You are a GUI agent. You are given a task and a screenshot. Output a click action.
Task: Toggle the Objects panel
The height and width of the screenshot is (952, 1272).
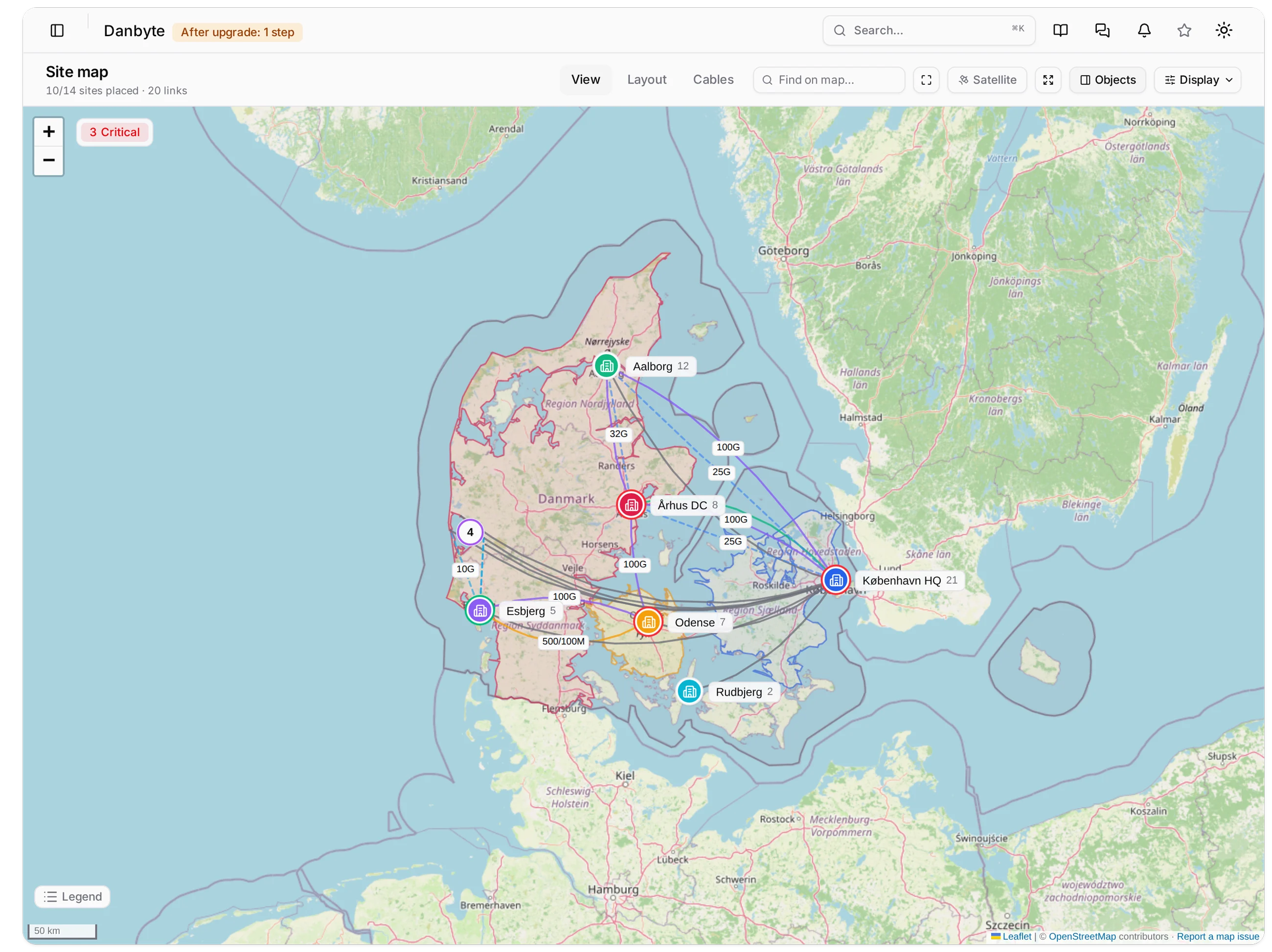(1108, 80)
